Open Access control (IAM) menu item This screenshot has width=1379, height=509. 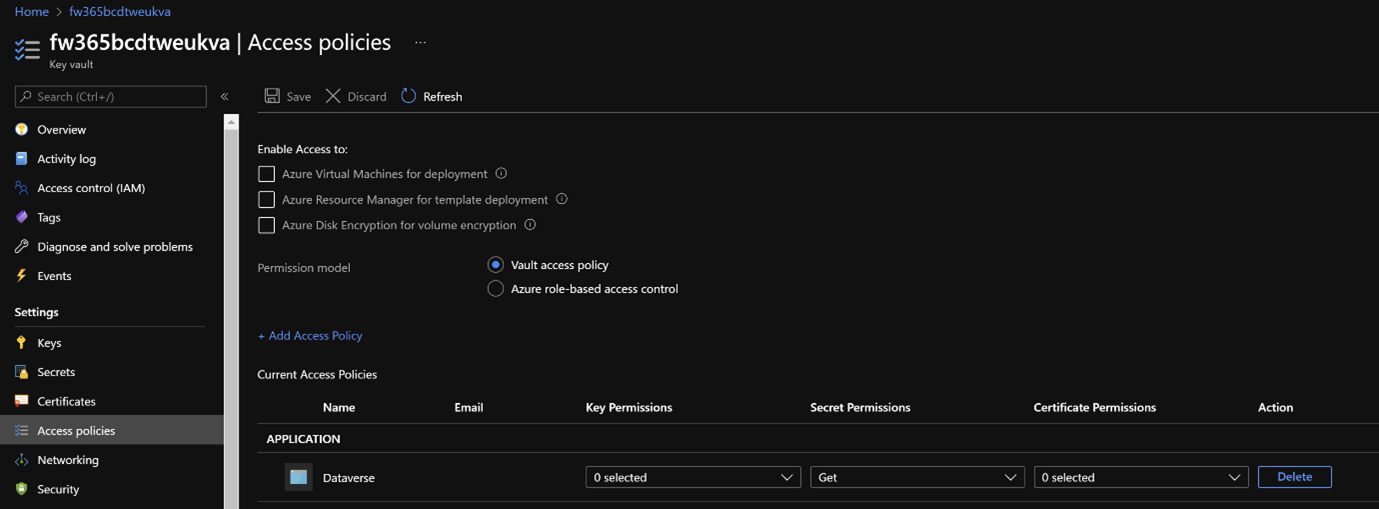click(x=90, y=188)
